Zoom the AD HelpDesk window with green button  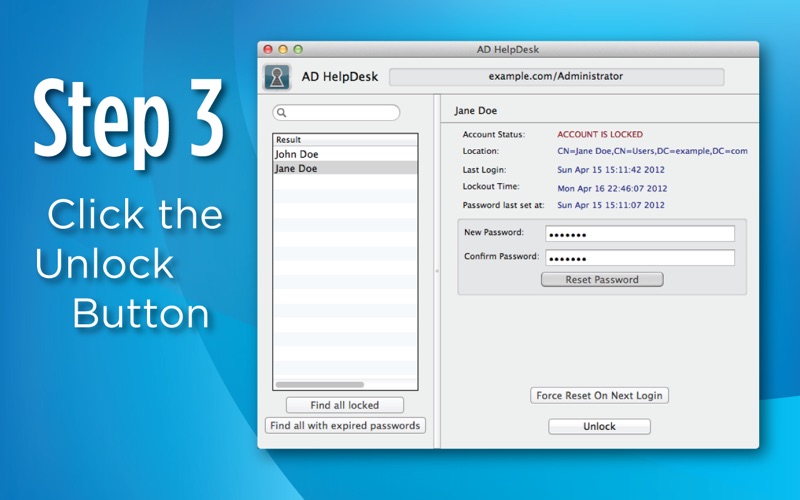(298, 49)
